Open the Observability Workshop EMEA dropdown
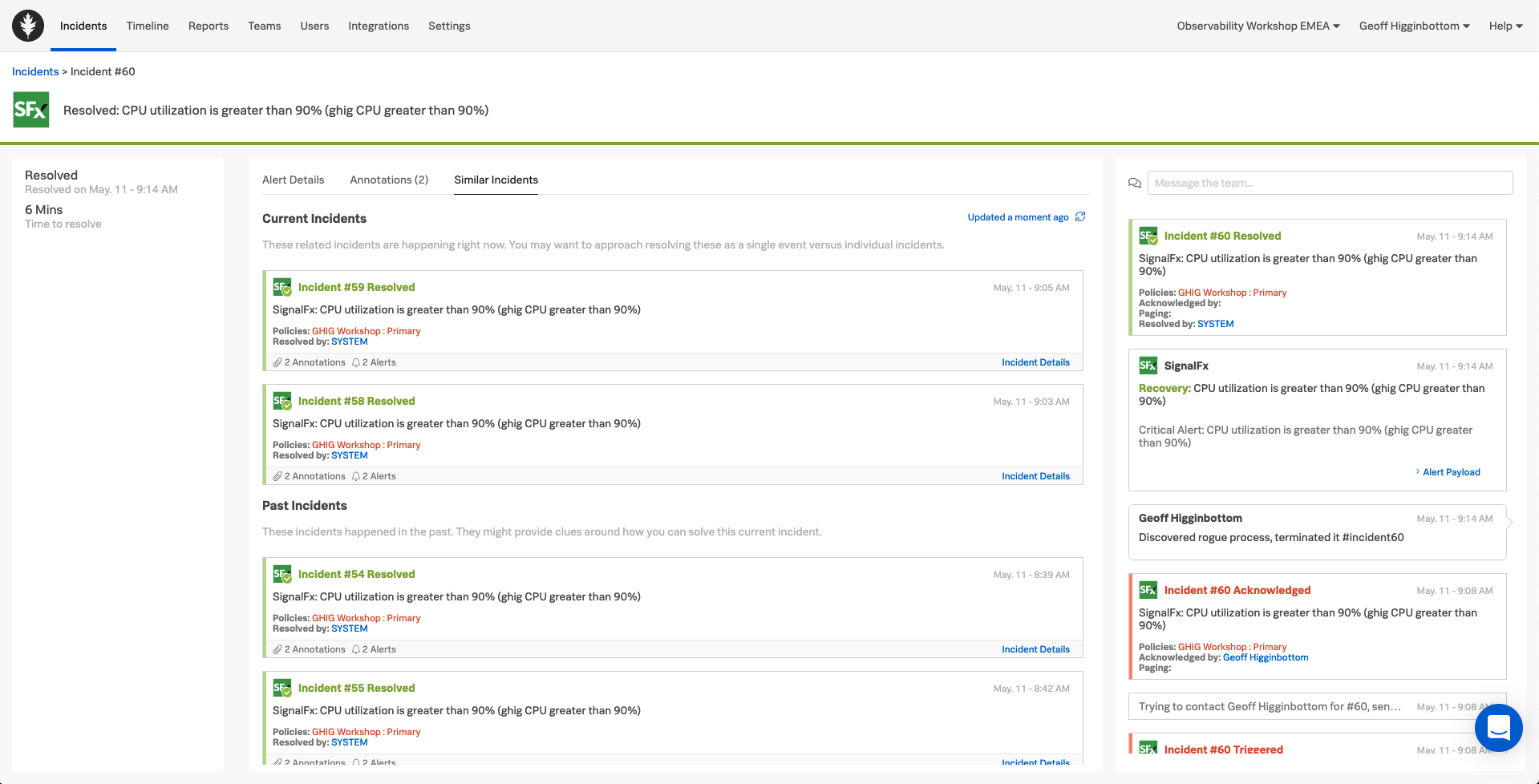The height and width of the screenshot is (784, 1539). pyautogui.click(x=1258, y=26)
